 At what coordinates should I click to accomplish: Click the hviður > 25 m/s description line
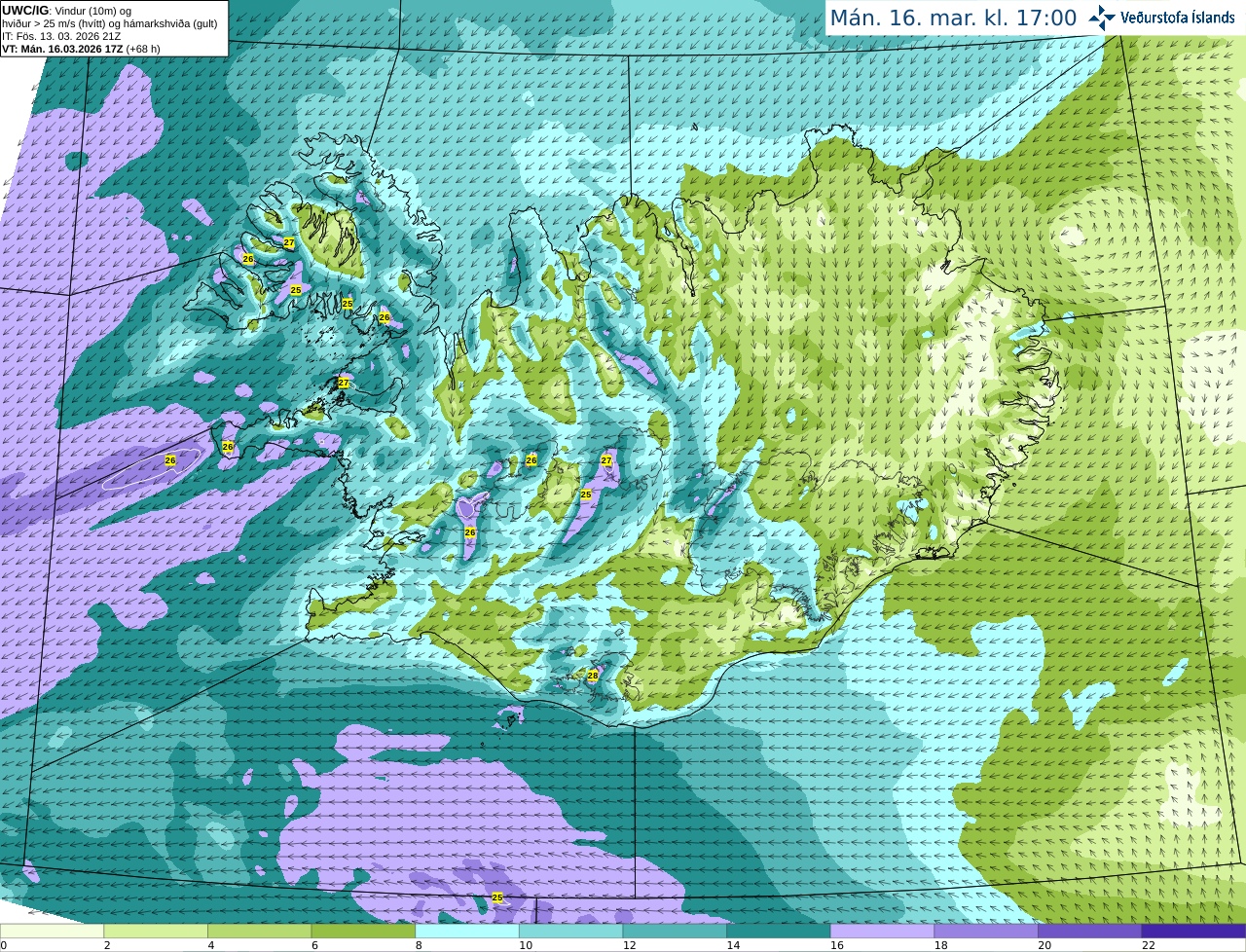point(109,23)
